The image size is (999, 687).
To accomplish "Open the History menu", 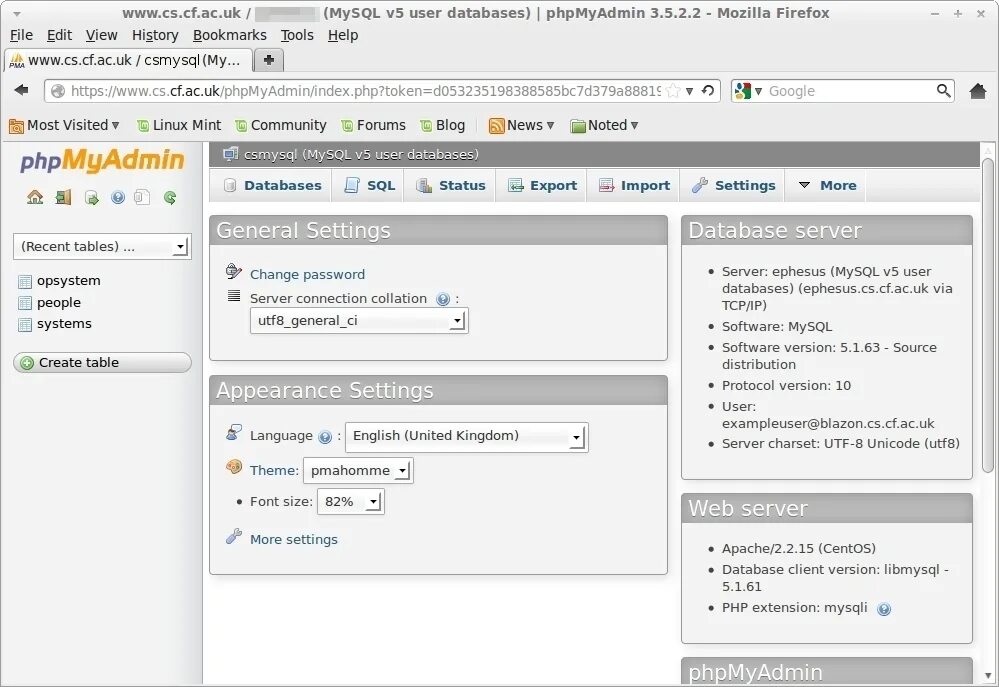I will [155, 35].
